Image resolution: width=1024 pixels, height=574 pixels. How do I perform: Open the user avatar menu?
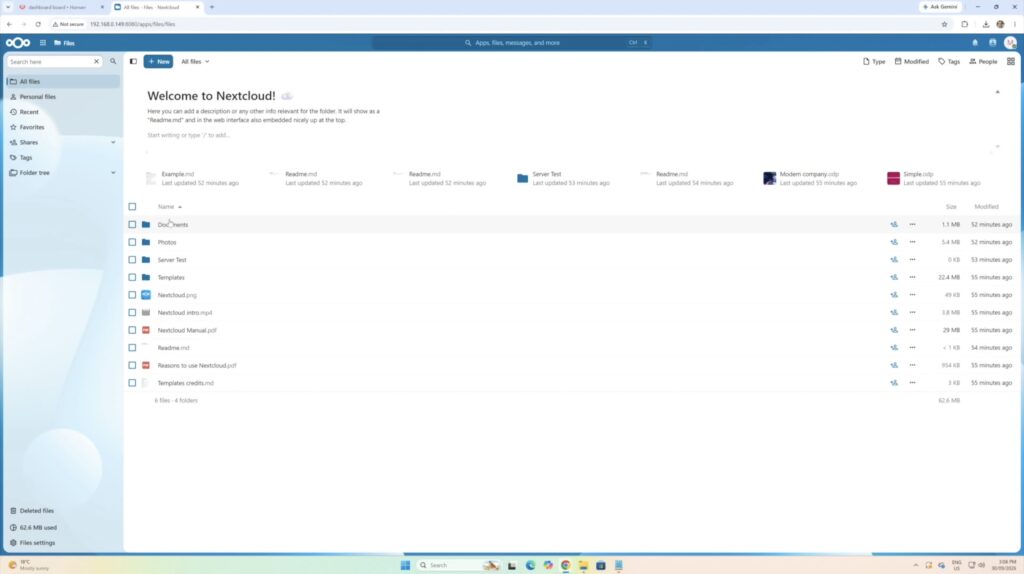point(1010,42)
